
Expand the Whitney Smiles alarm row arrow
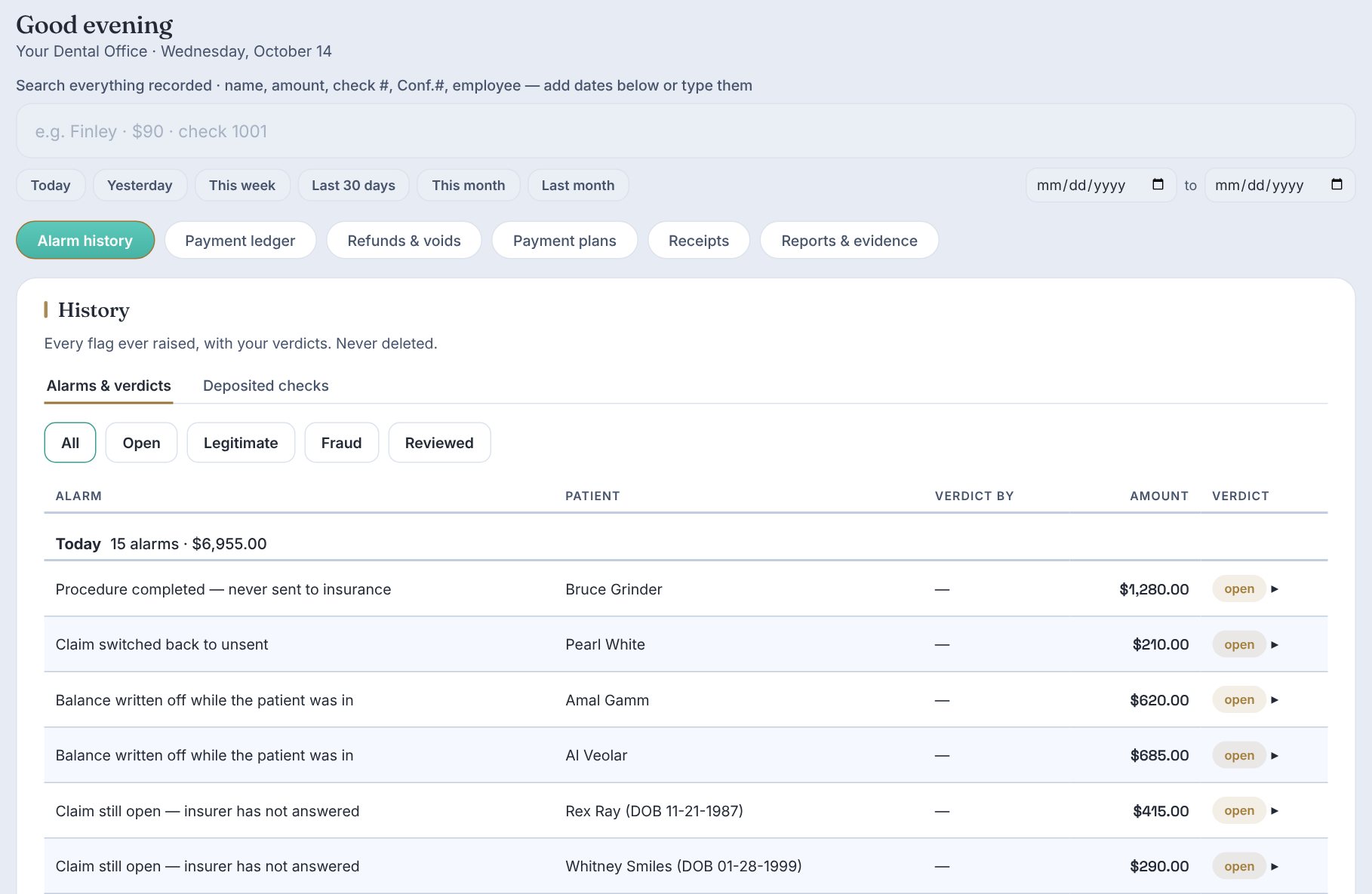point(1275,867)
